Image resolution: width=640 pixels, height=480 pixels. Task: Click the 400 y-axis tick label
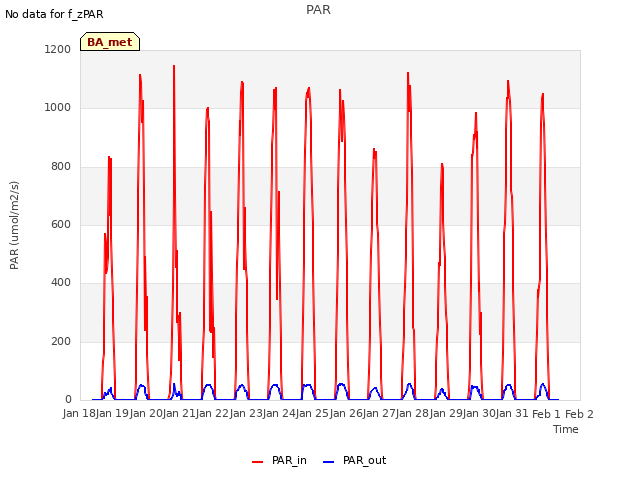61,282
